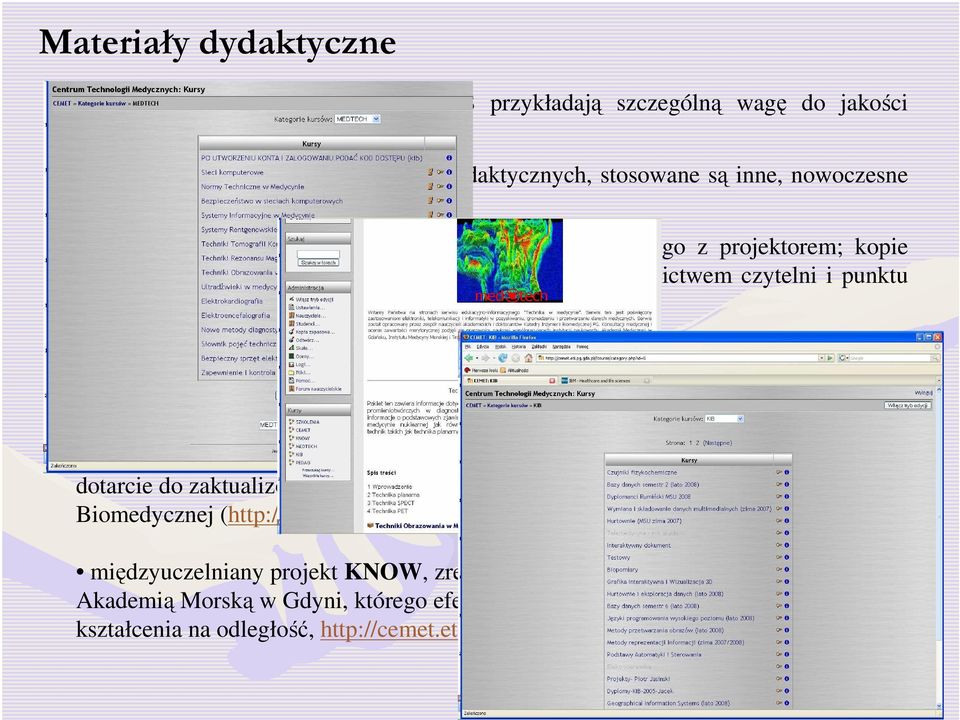This screenshot has width=960, height=720.
Task: Click Forum nauczycielskie in Administracja block
Action: tap(318, 389)
